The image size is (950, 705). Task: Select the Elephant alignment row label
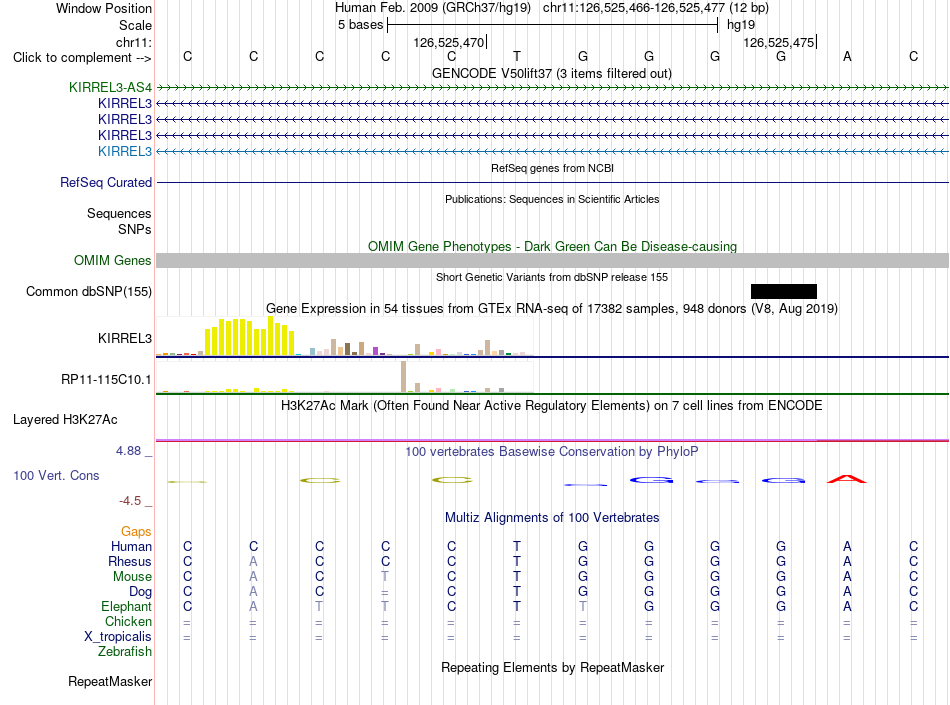pos(126,606)
